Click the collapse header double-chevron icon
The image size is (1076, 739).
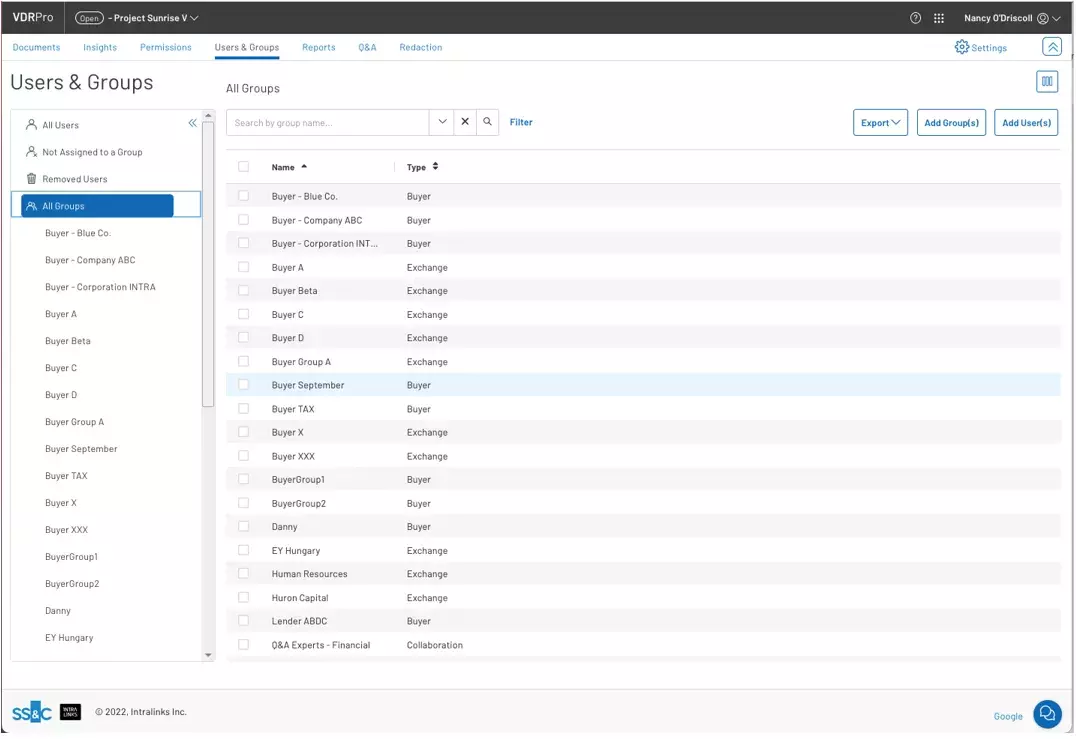[x=1052, y=47]
